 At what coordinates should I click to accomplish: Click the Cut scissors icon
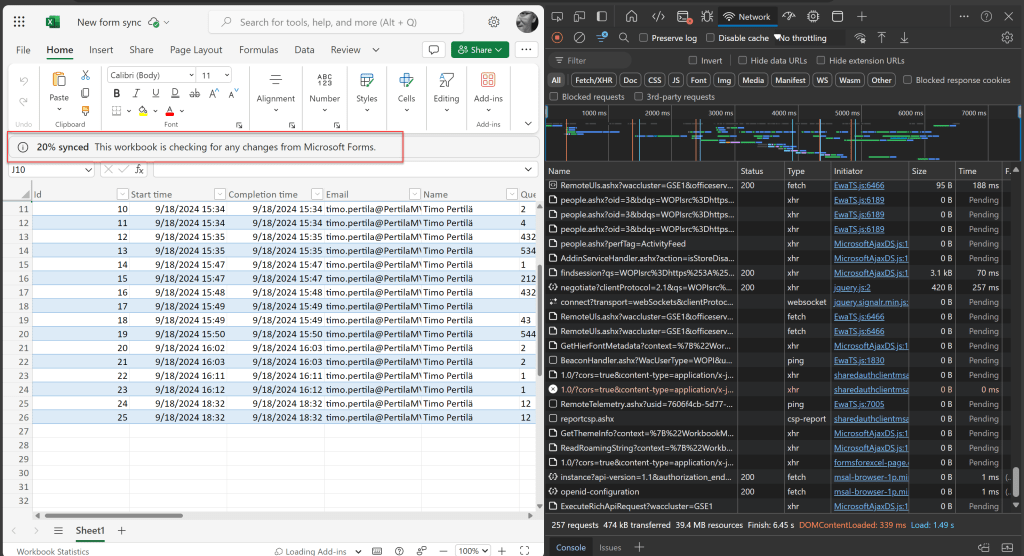[x=86, y=75]
